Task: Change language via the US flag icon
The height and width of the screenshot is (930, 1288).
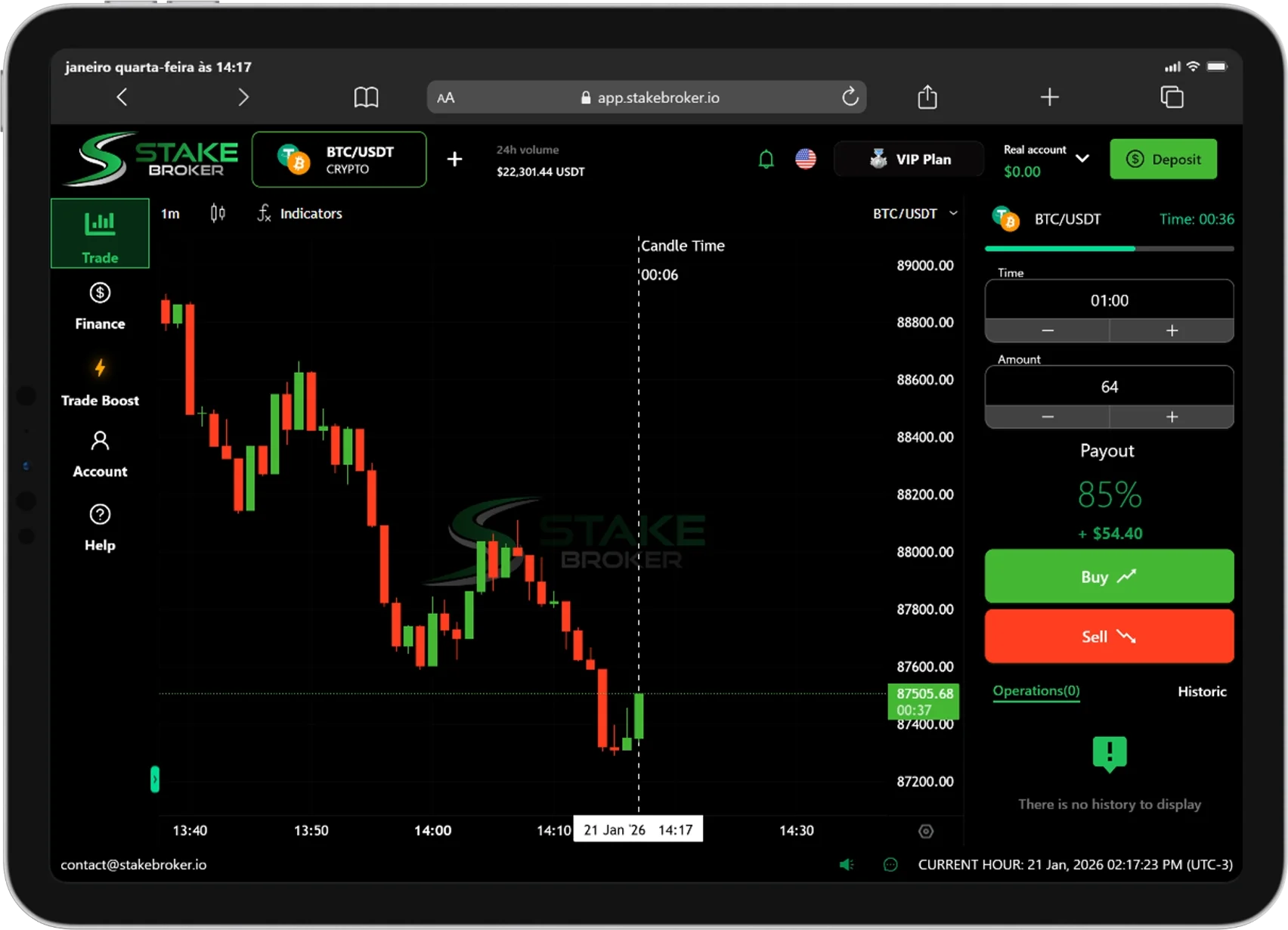Action: pyautogui.click(x=806, y=159)
